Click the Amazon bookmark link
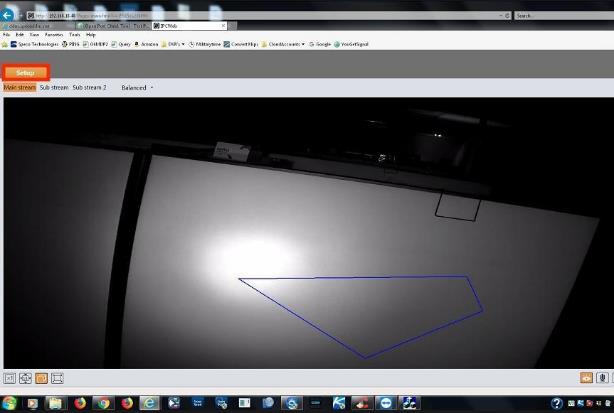Image resolution: width=614 pixels, height=413 pixels. [x=146, y=44]
